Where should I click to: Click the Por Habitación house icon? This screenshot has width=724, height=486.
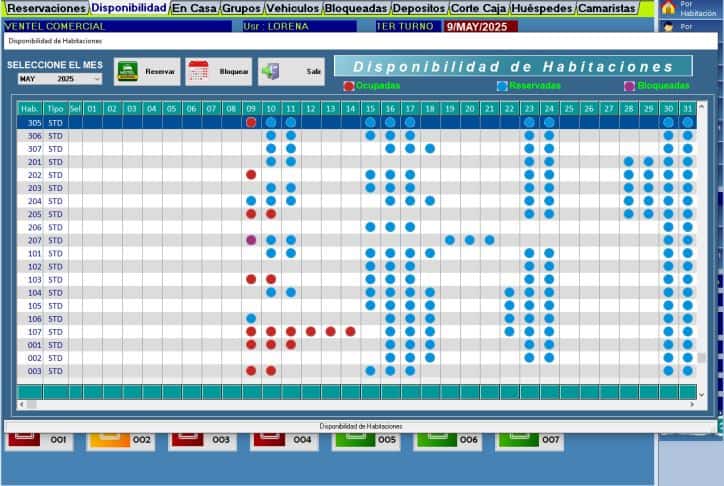668,8
